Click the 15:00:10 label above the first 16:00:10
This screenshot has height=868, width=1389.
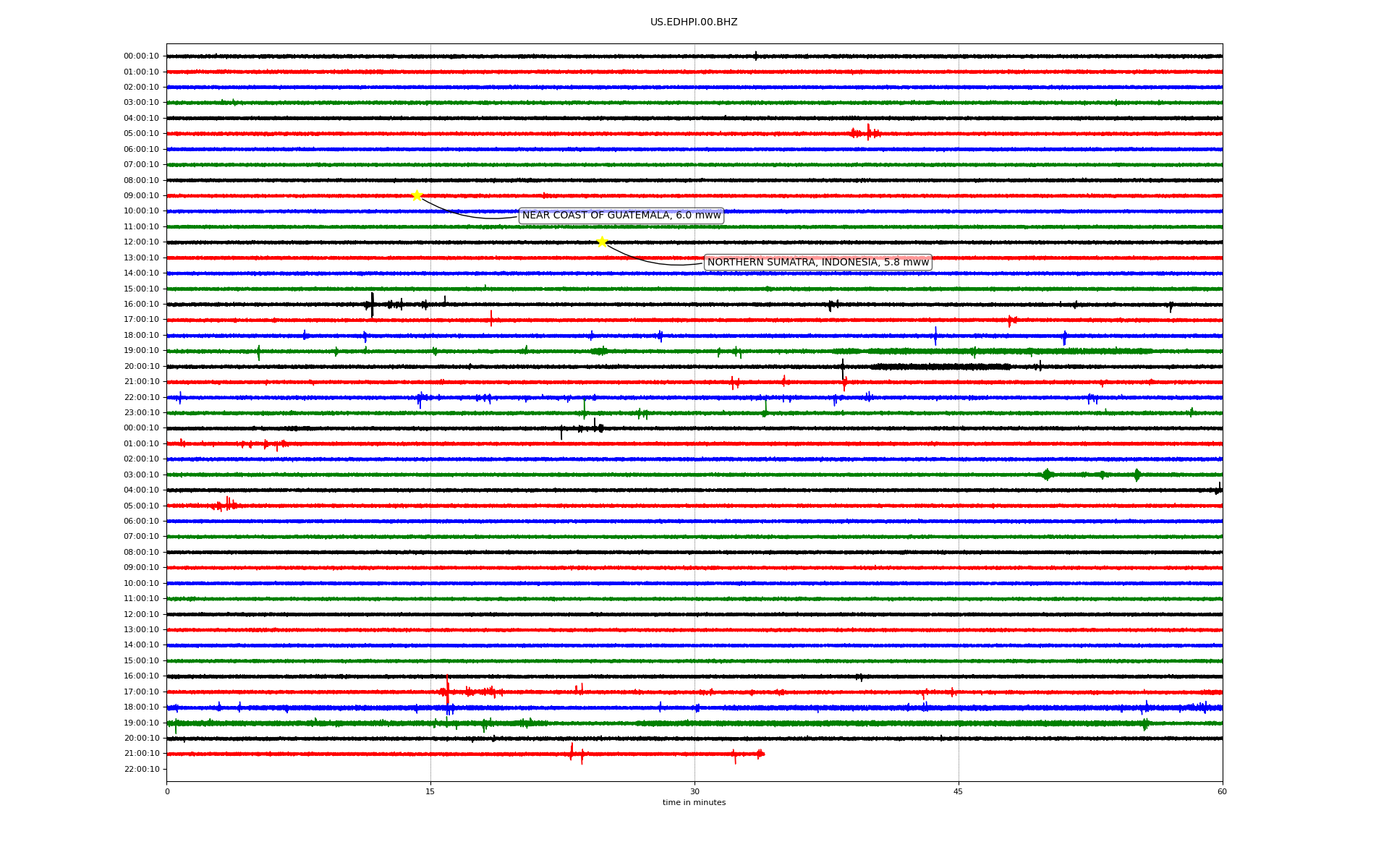click(141, 289)
